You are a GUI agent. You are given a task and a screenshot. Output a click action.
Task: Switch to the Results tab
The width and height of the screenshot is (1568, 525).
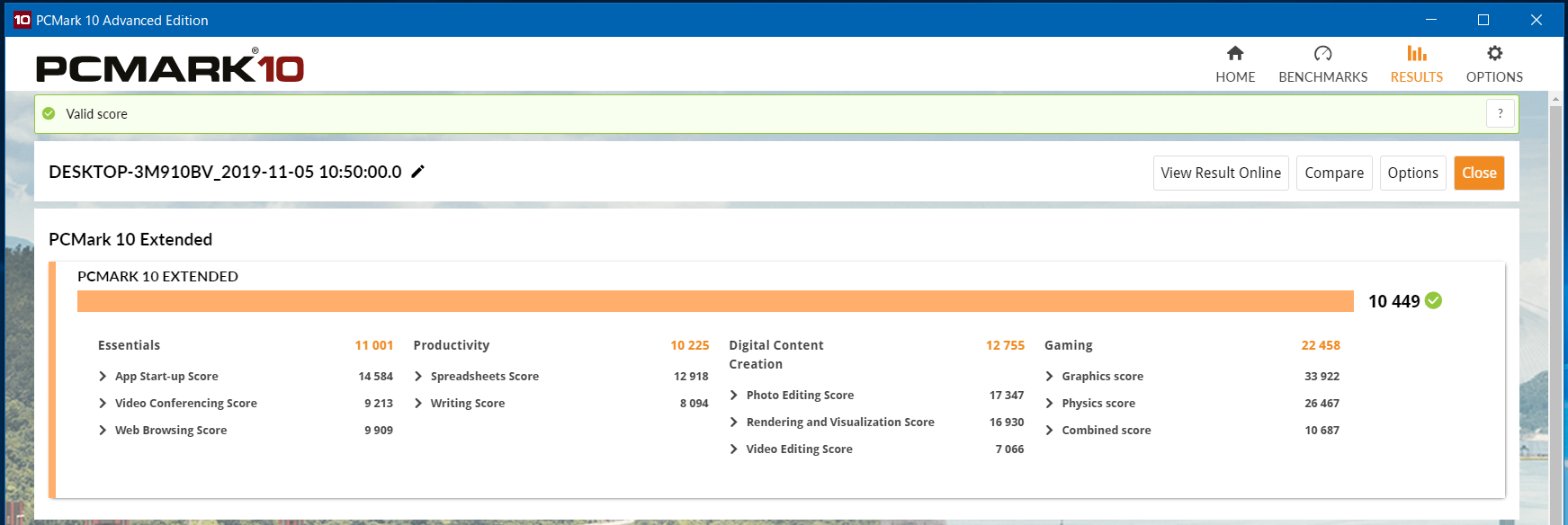[1416, 65]
